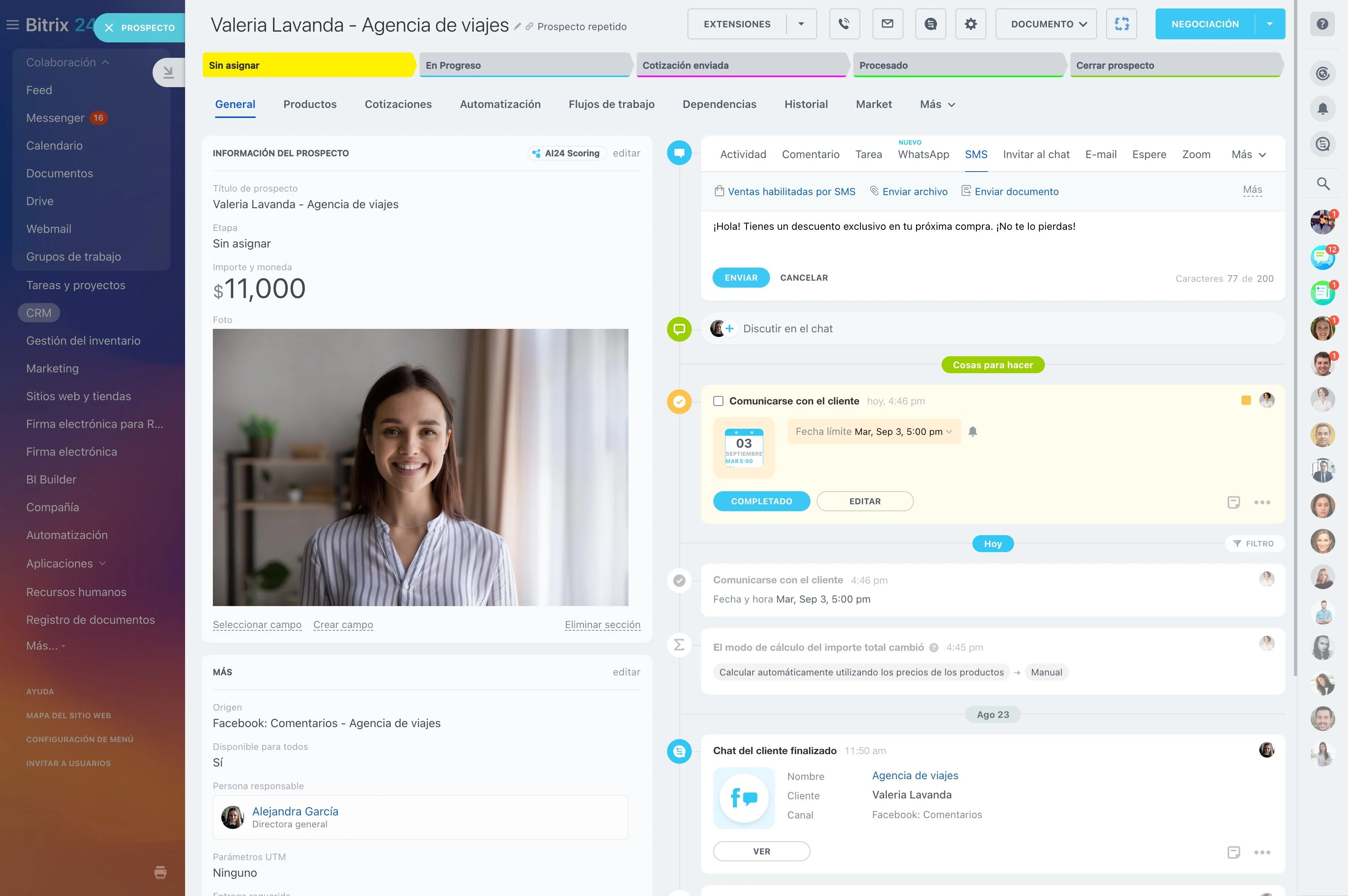Click the phone call icon in header
This screenshot has width=1348, height=896.
click(844, 24)
